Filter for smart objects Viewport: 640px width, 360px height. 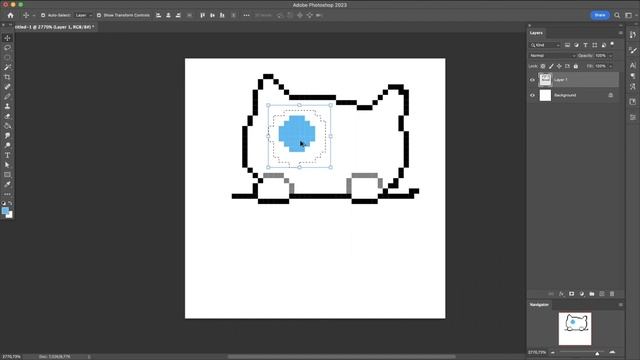pyautogui.click(x=604, y=45)
